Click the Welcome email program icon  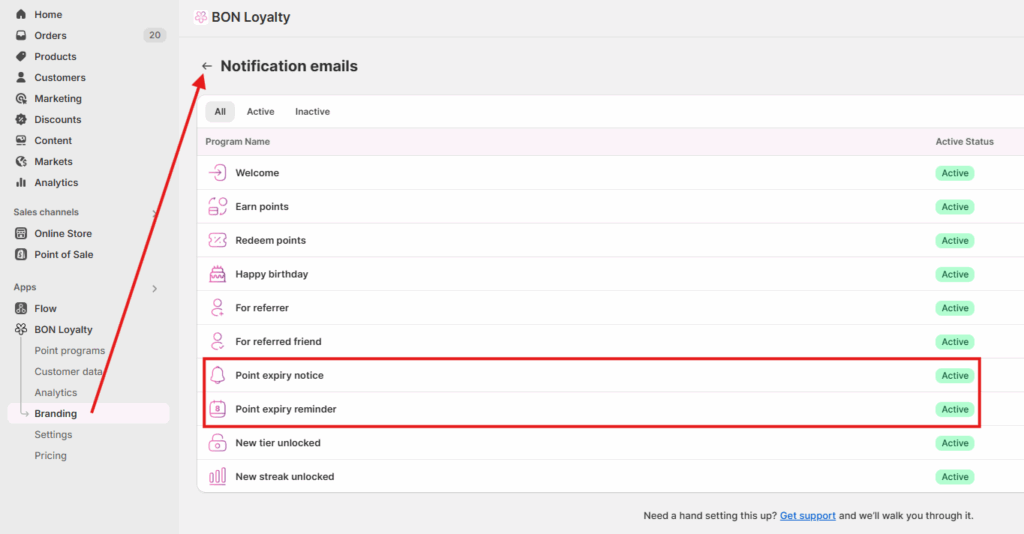(217, 173)
